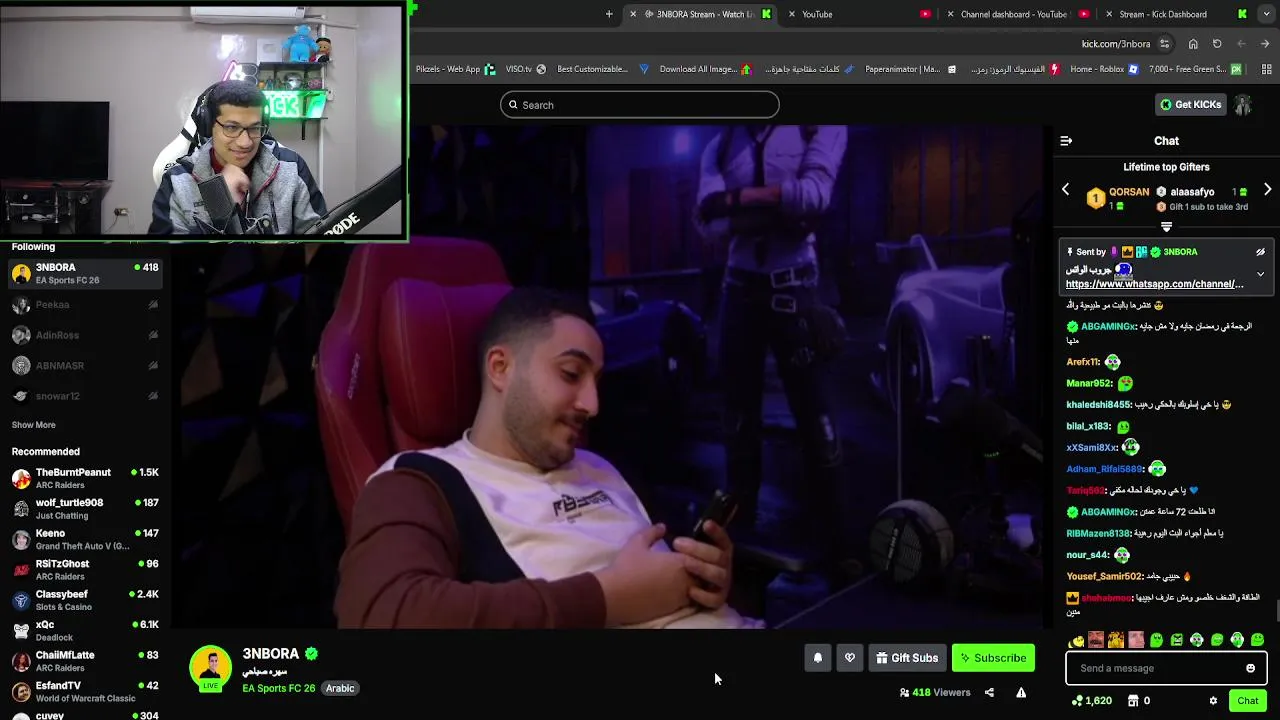Open VISO.tv bookmark
Image resolution: width=1280 pixels, height=720 pixels.
pos(525,69)
